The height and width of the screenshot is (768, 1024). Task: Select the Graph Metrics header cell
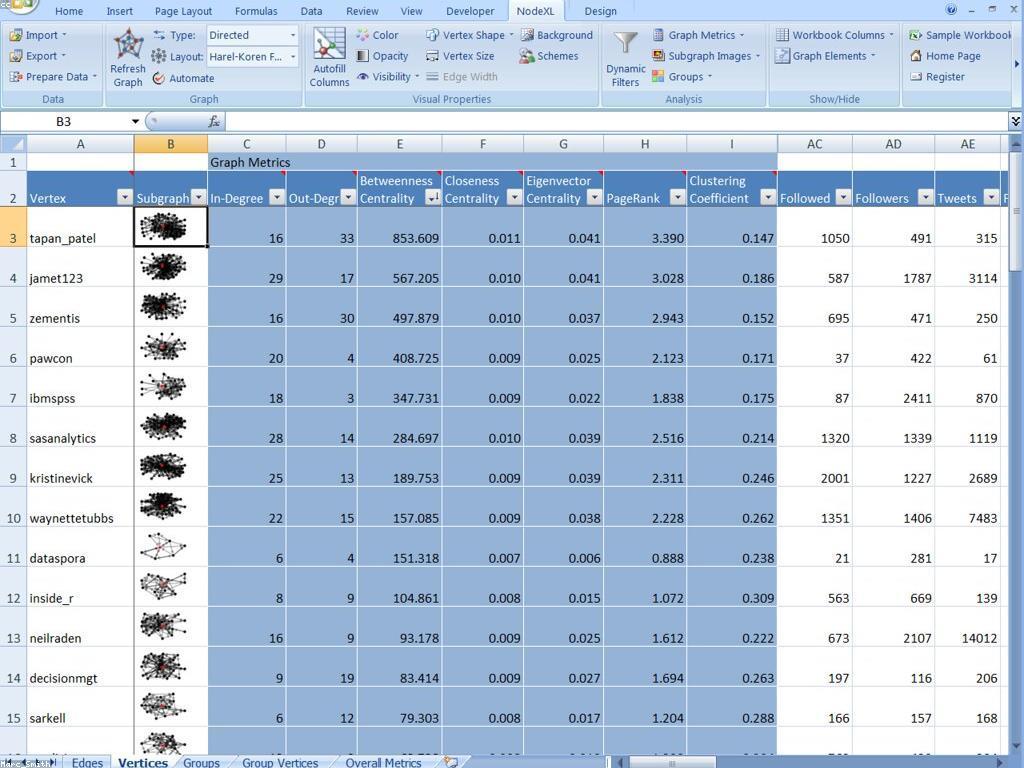point(492,162)
